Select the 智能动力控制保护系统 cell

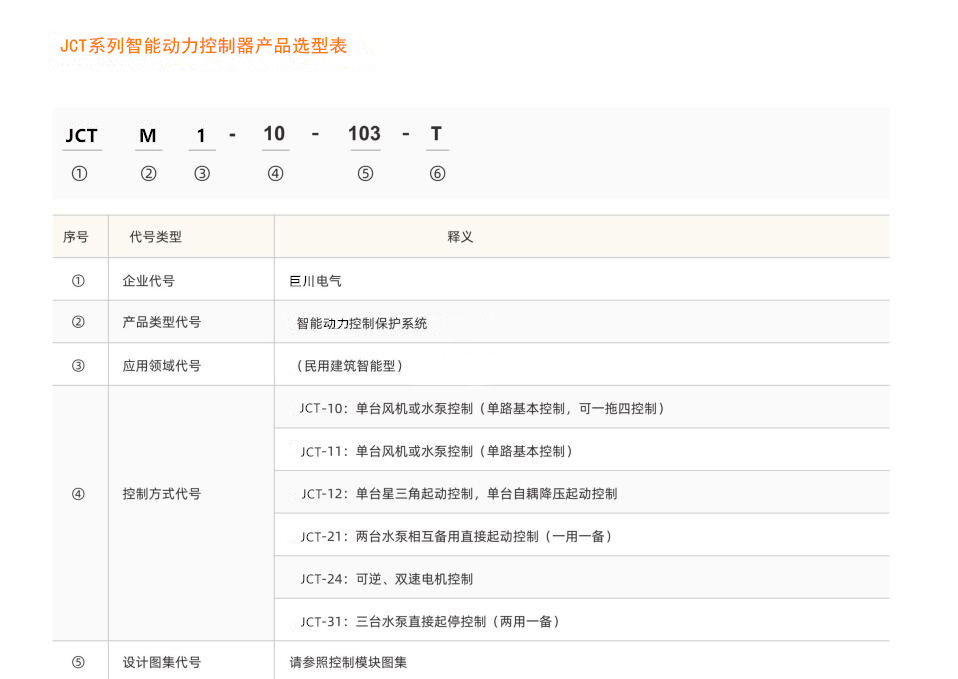[x=361, y=324]
